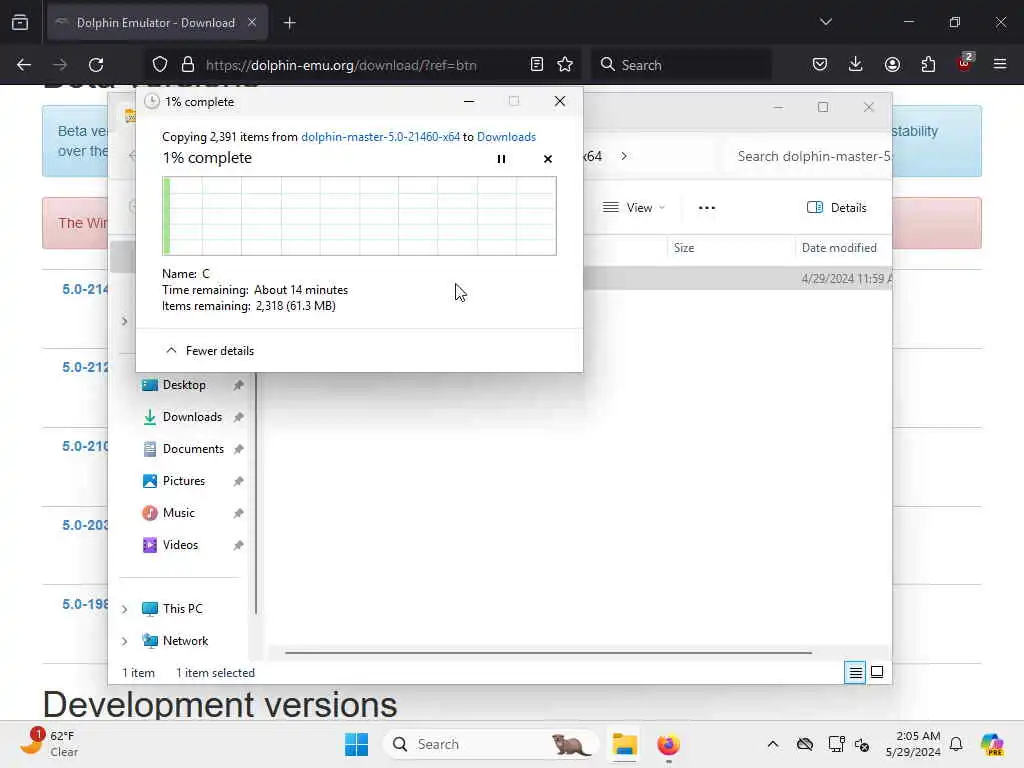Unpin Documents using its pin icon
This screenshot has height=768, width=1024.
[238, 449]
